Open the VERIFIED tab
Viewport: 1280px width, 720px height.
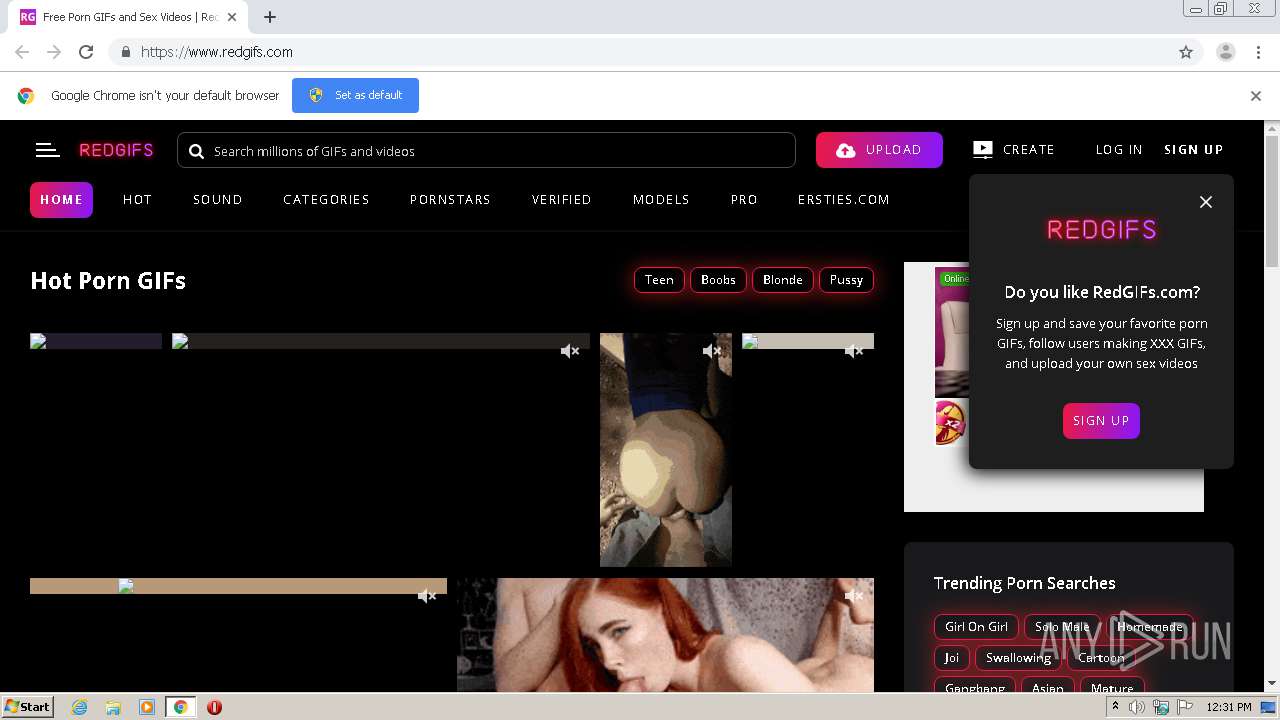pyautogui.click(x=562, y=200)
